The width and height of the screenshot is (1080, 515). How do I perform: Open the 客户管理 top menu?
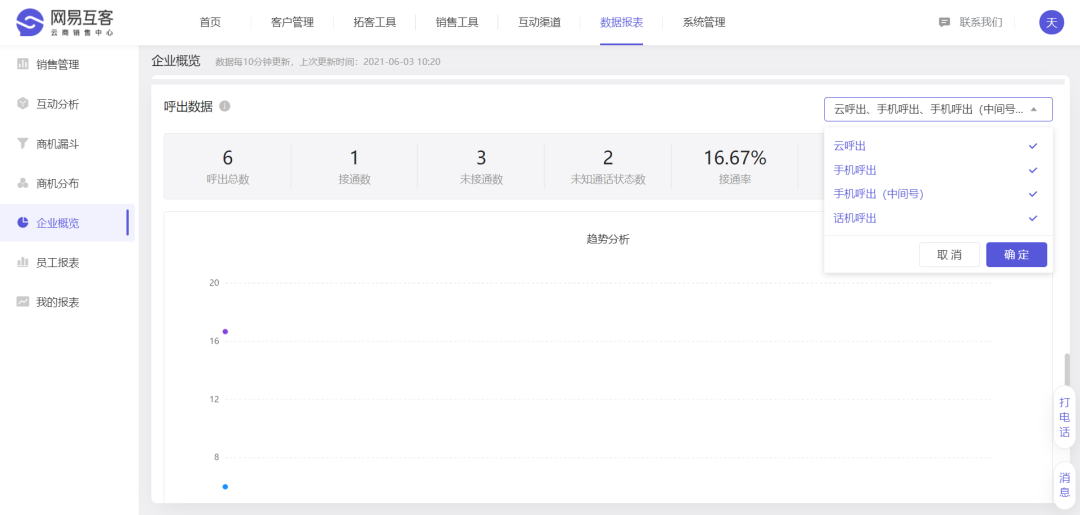point(292,22)
